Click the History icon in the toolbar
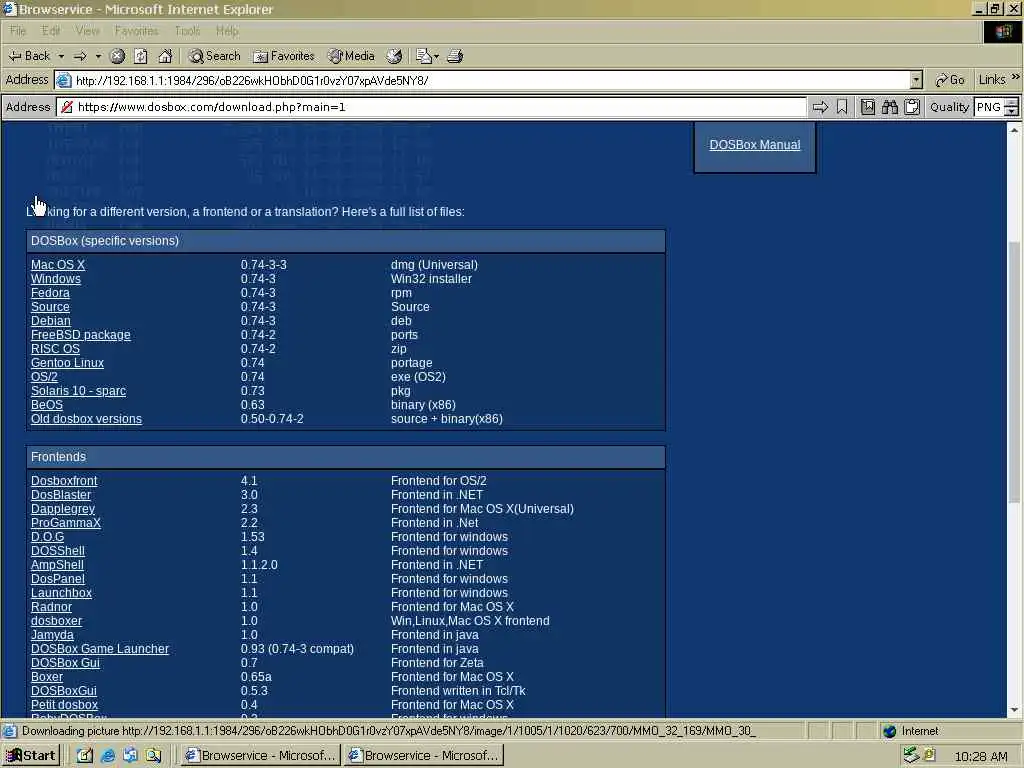The image size is (1024, 768). (394, 56)
